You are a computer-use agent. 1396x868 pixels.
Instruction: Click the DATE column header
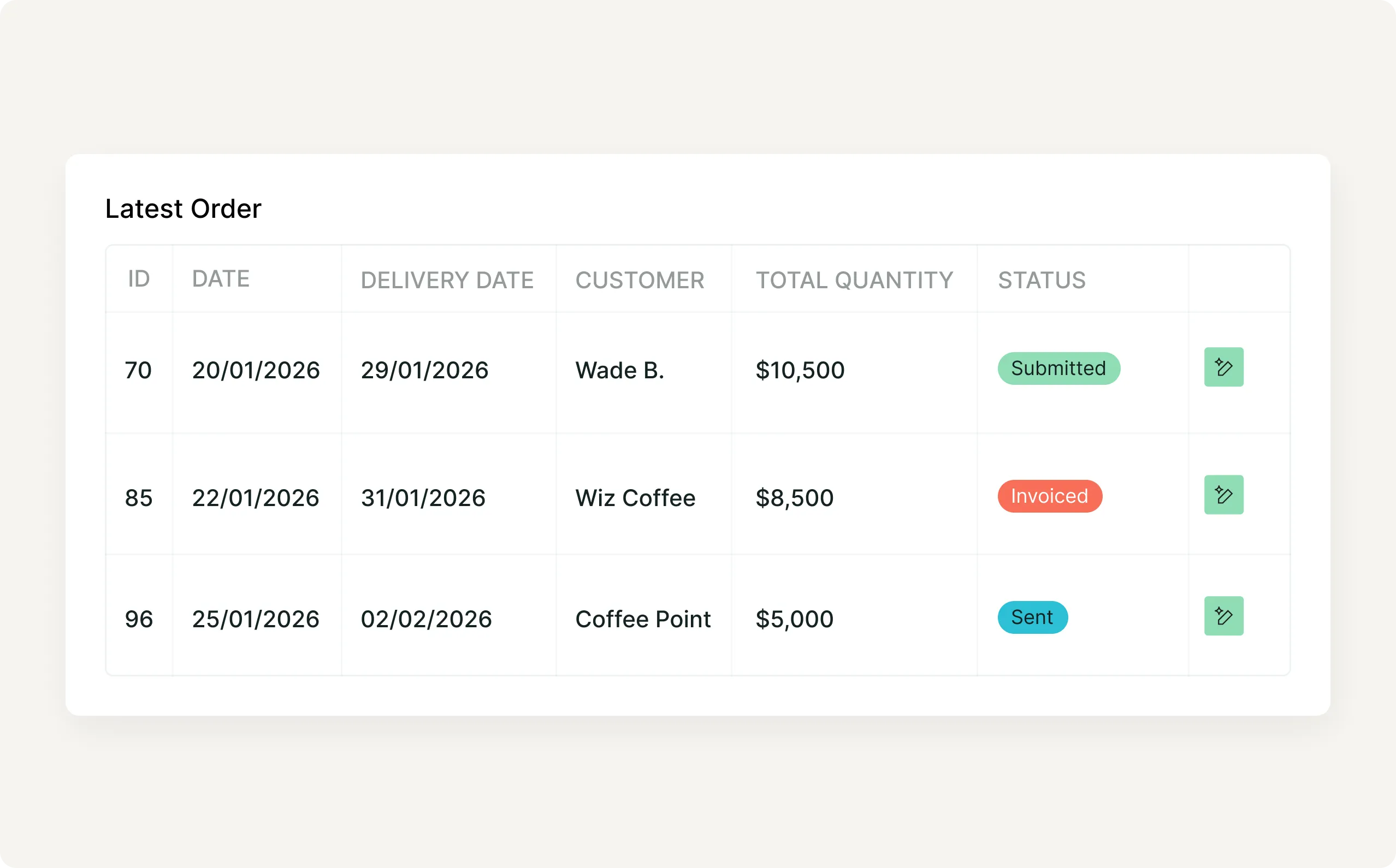[x=221, y=279]
